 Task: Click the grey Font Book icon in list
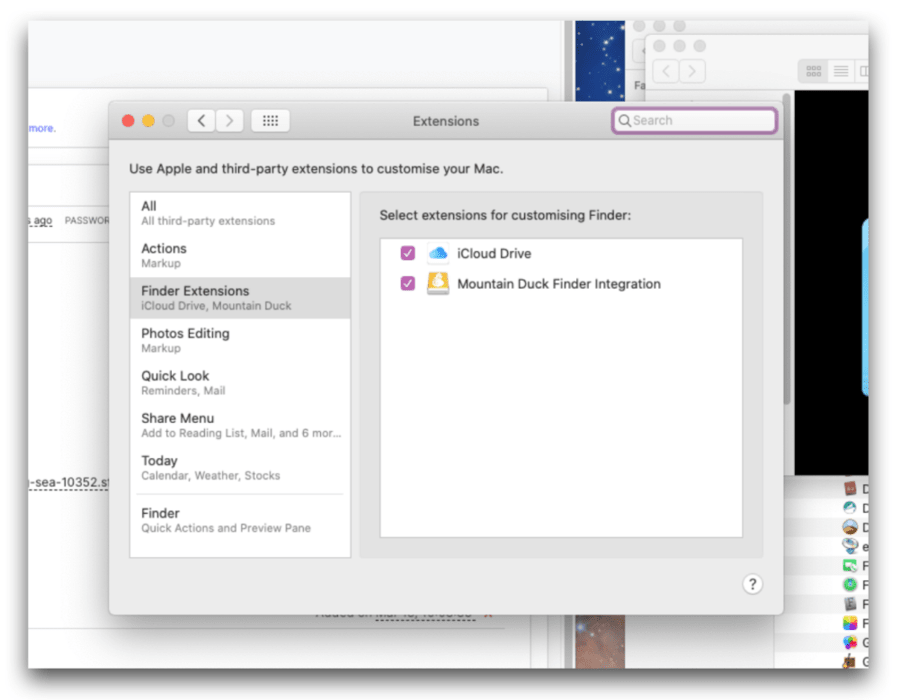point(850,604)
